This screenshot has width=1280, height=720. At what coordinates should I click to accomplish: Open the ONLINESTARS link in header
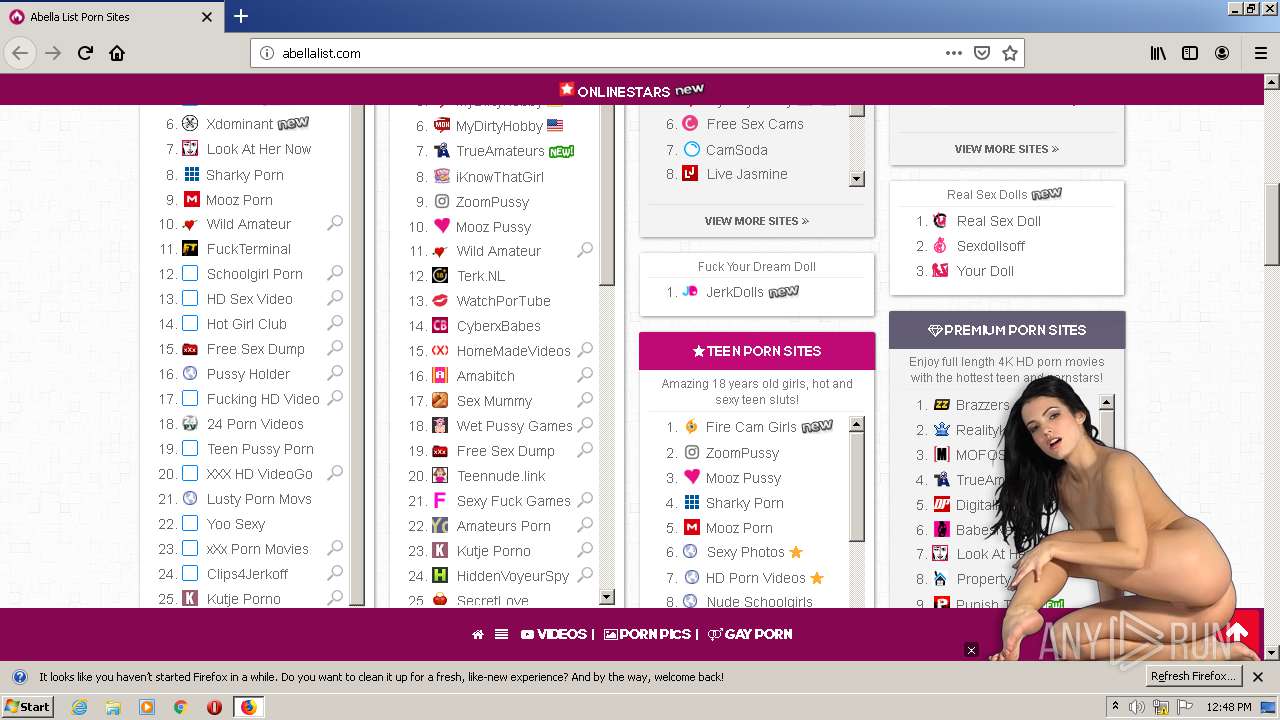pyautogui.click(x=632, y=91)
